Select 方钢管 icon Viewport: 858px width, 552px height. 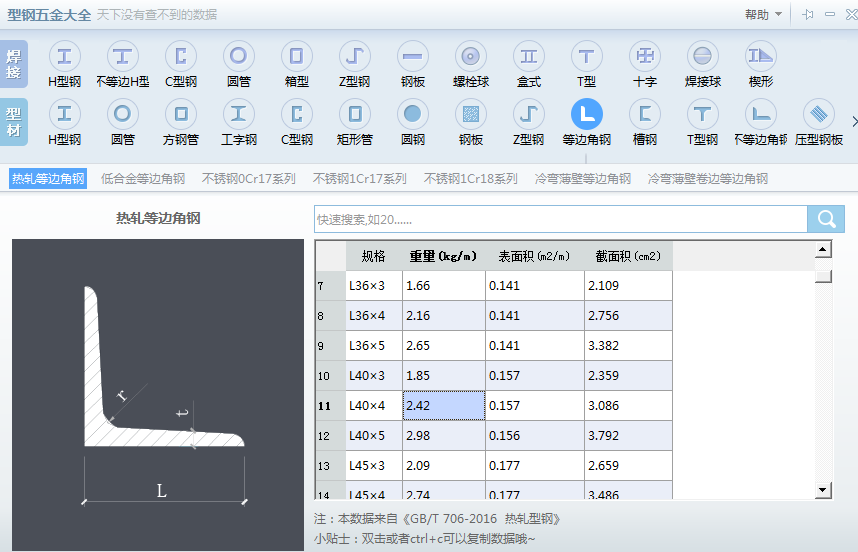click(x=181, y=114)
